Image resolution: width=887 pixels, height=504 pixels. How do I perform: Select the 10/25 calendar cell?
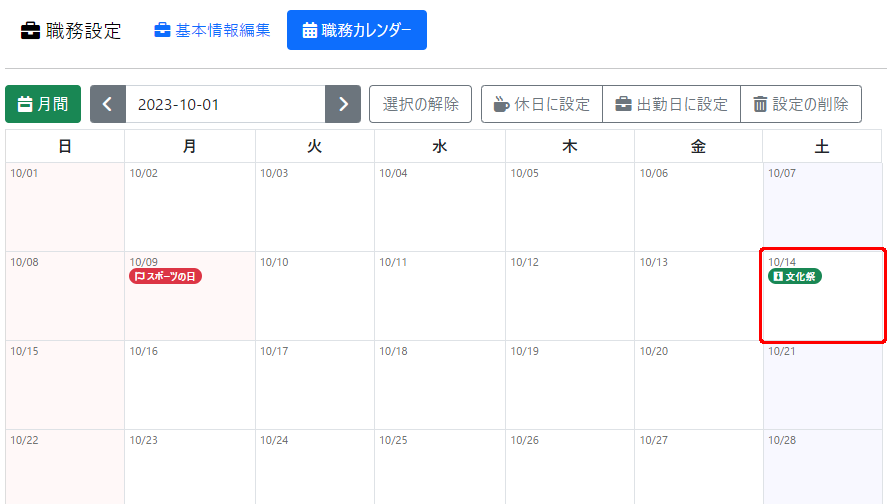440,467
